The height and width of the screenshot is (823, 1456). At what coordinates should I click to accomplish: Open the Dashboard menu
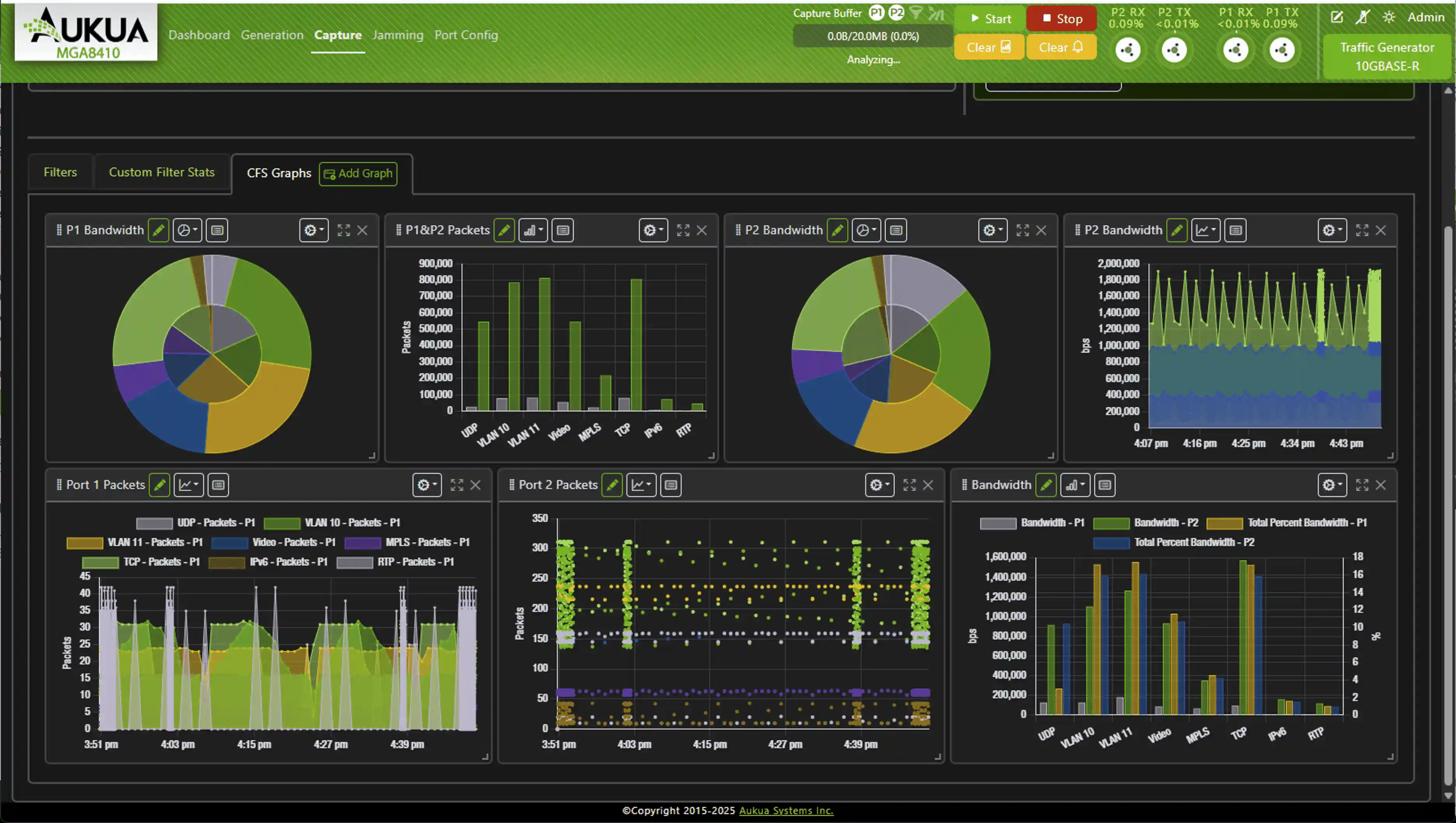point(199,35)
